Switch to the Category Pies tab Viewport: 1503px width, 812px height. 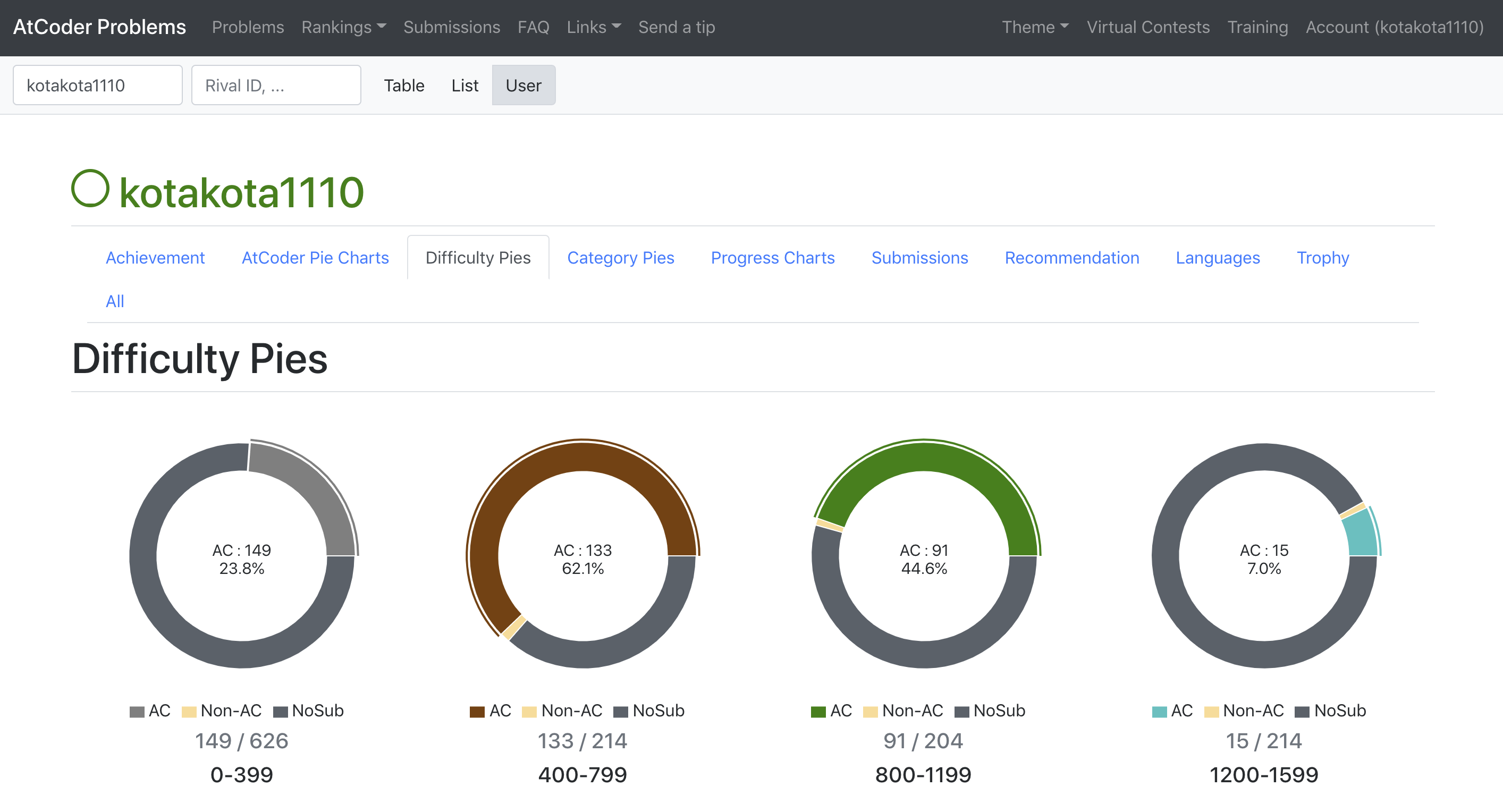(x=620, y=257)
